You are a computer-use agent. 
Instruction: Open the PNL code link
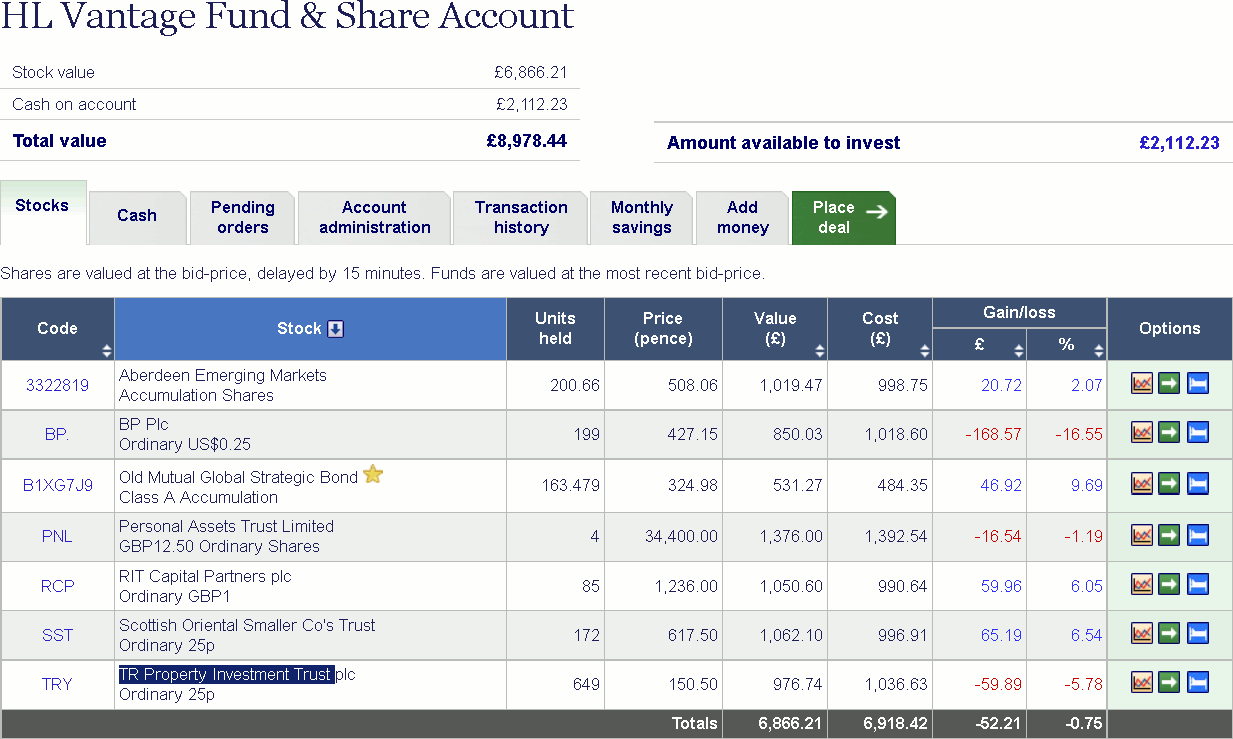coord(57,536)
